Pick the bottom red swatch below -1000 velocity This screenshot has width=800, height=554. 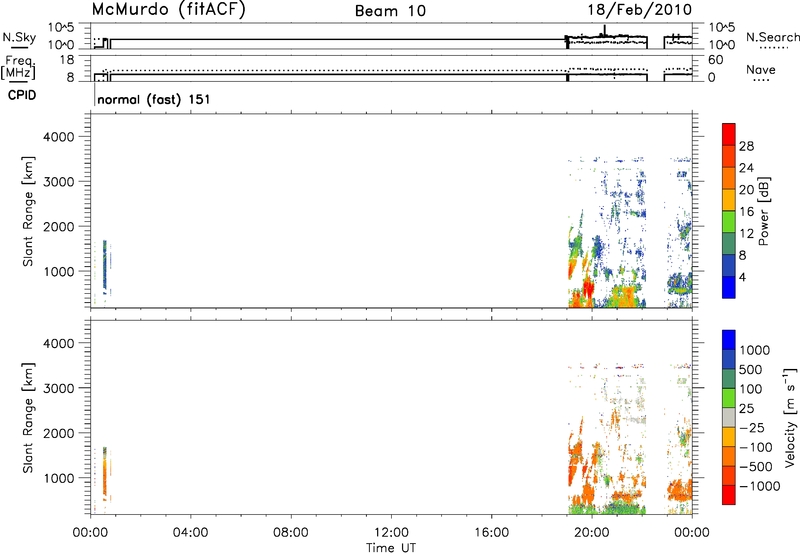(729, 495)
